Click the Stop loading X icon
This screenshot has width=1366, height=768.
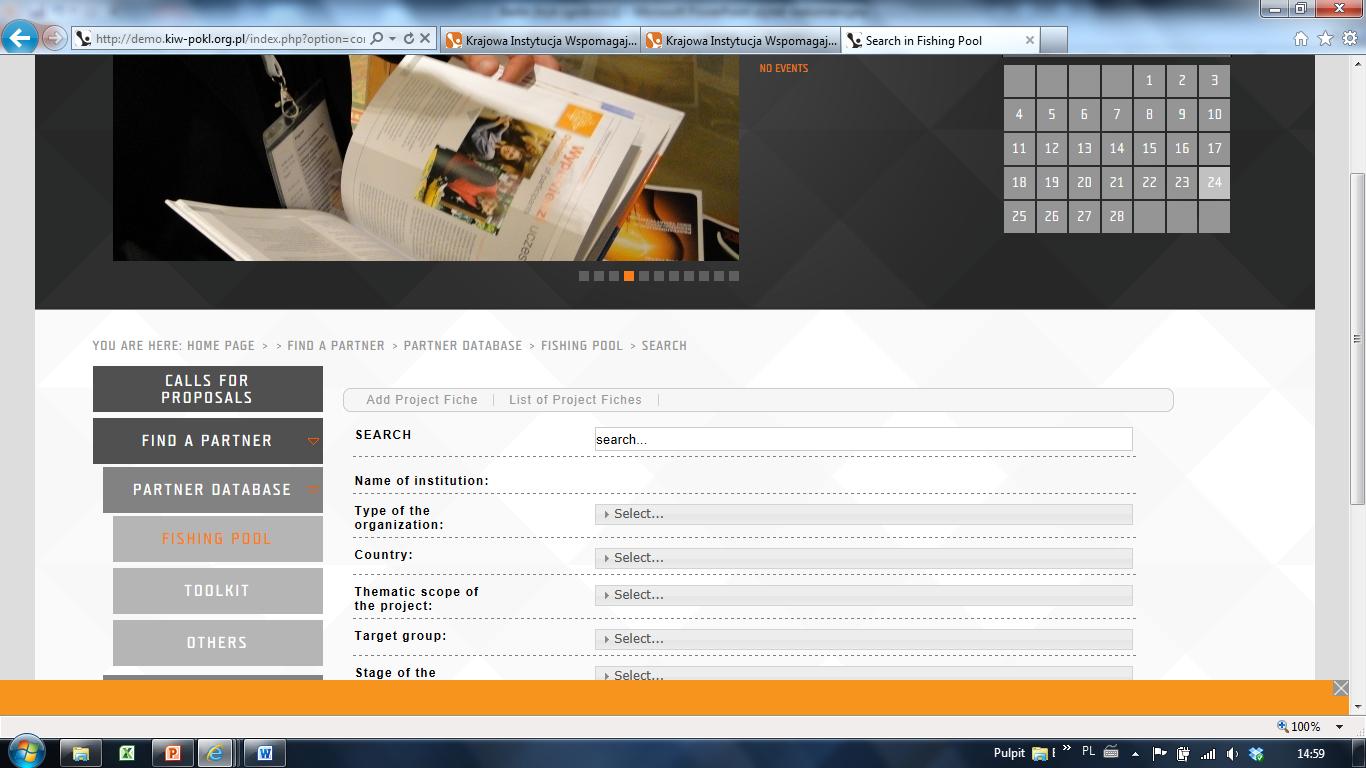424,39
